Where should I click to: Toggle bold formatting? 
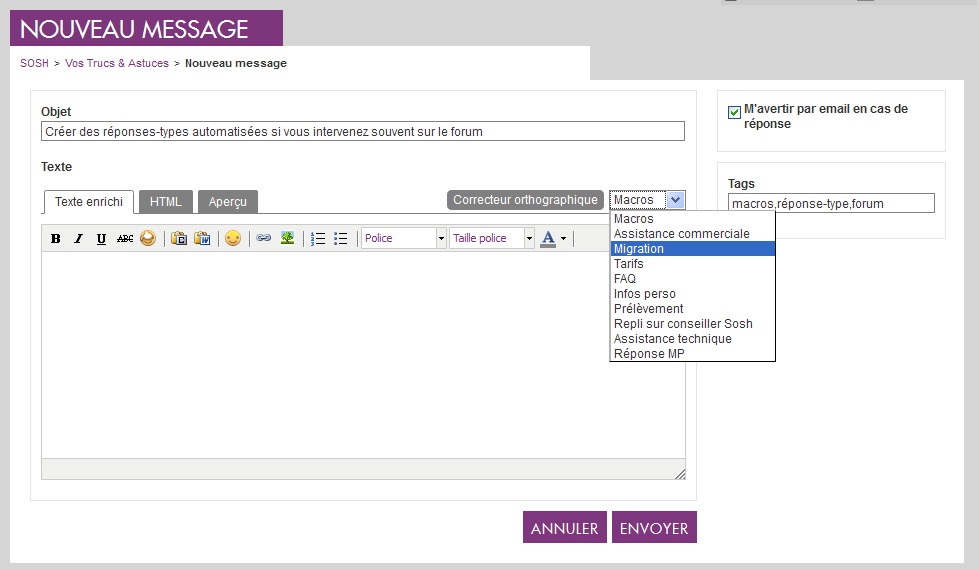point(56,239)
